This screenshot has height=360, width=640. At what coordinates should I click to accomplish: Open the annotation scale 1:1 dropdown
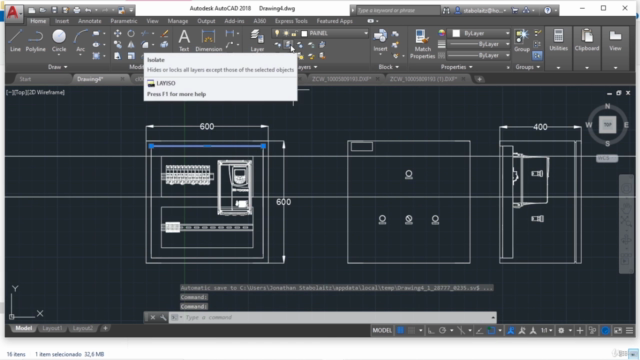click(x=547, y=331)
